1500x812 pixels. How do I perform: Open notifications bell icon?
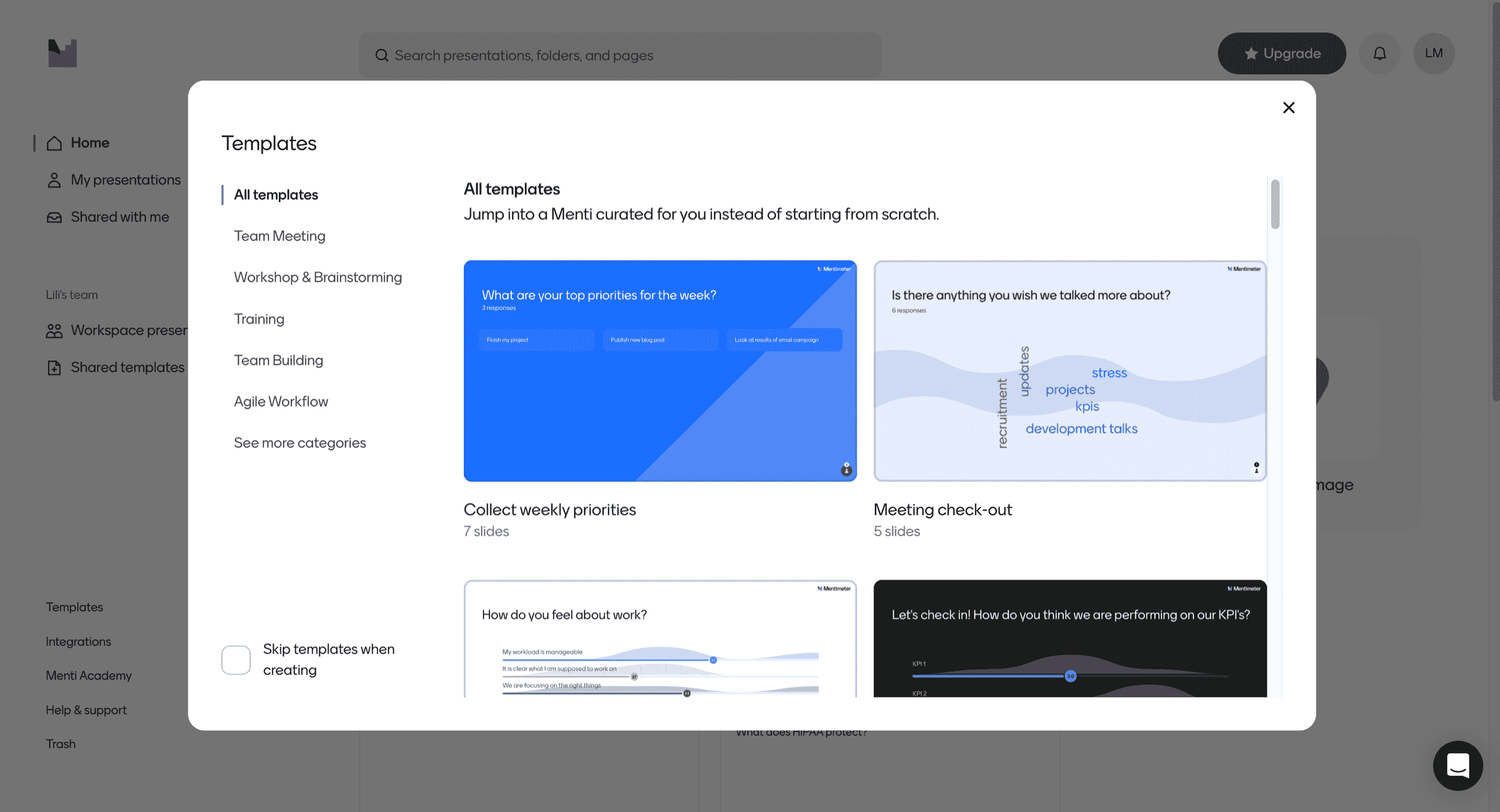[x=1380, y=54]
